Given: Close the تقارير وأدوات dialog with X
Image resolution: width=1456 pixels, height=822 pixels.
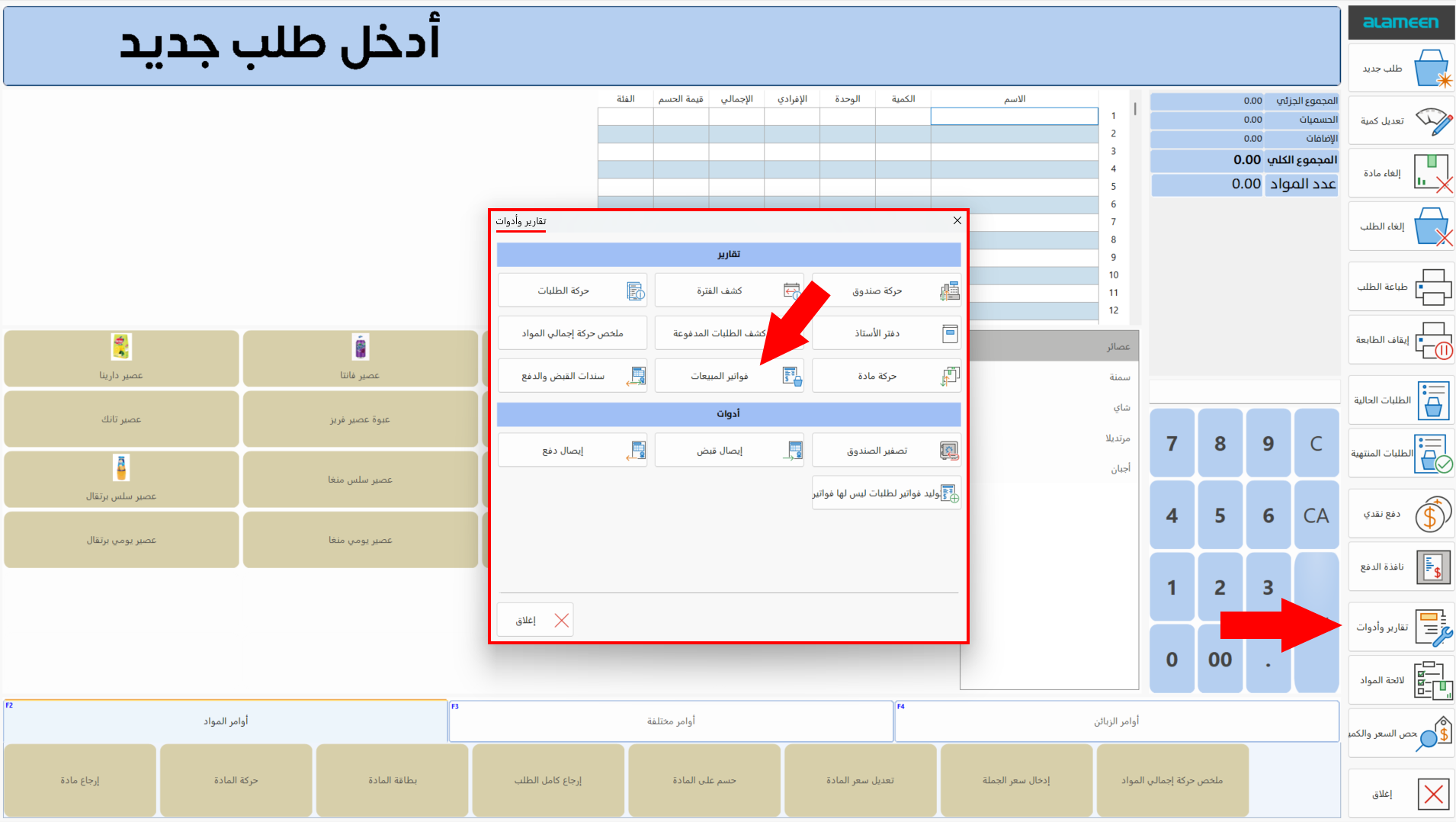Looking at the screenshot, I should 957,220.
